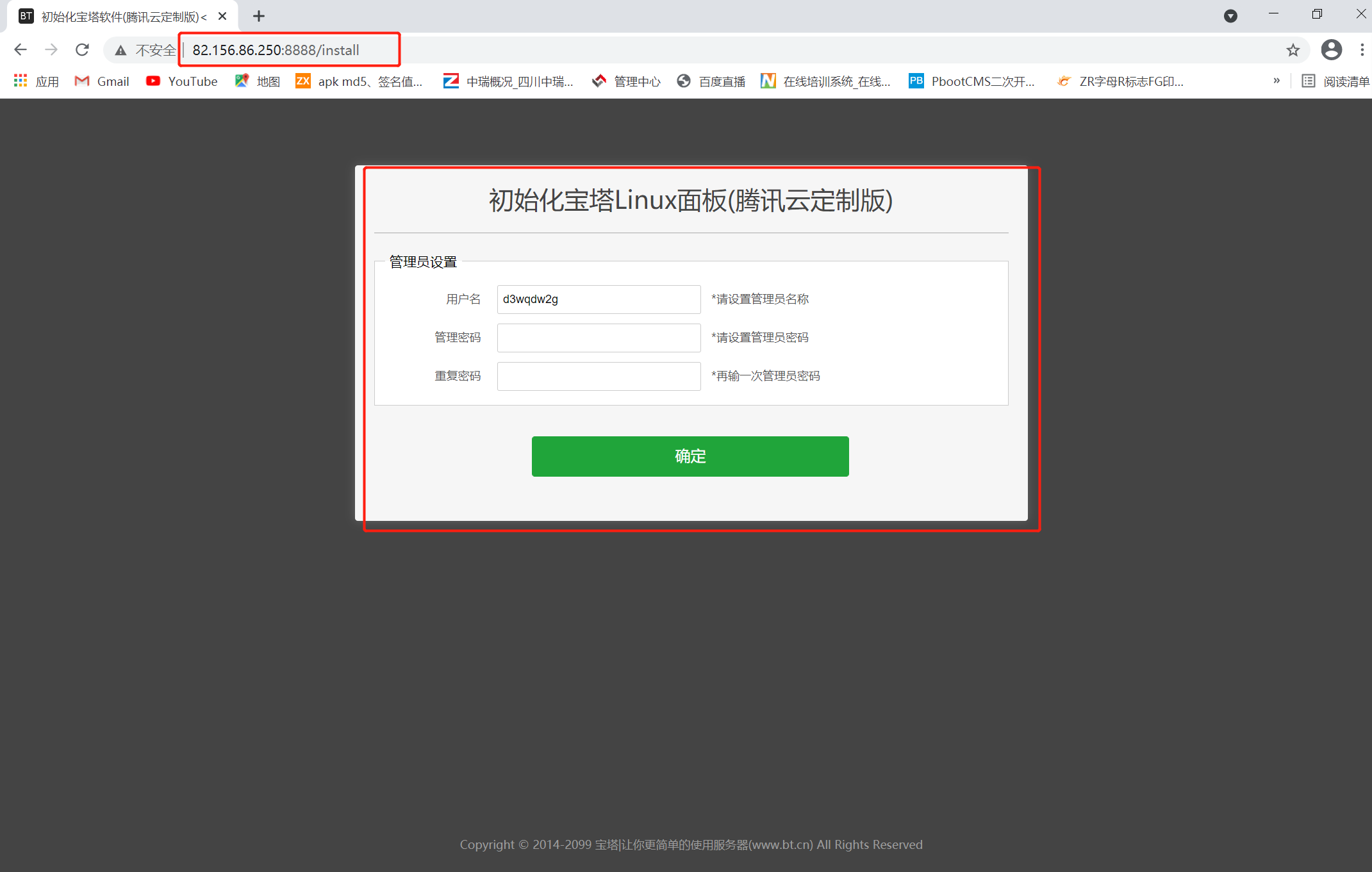Screen dimensions: 1372x872
Task: Restore down the browser window
Action: coord(1317,14)
